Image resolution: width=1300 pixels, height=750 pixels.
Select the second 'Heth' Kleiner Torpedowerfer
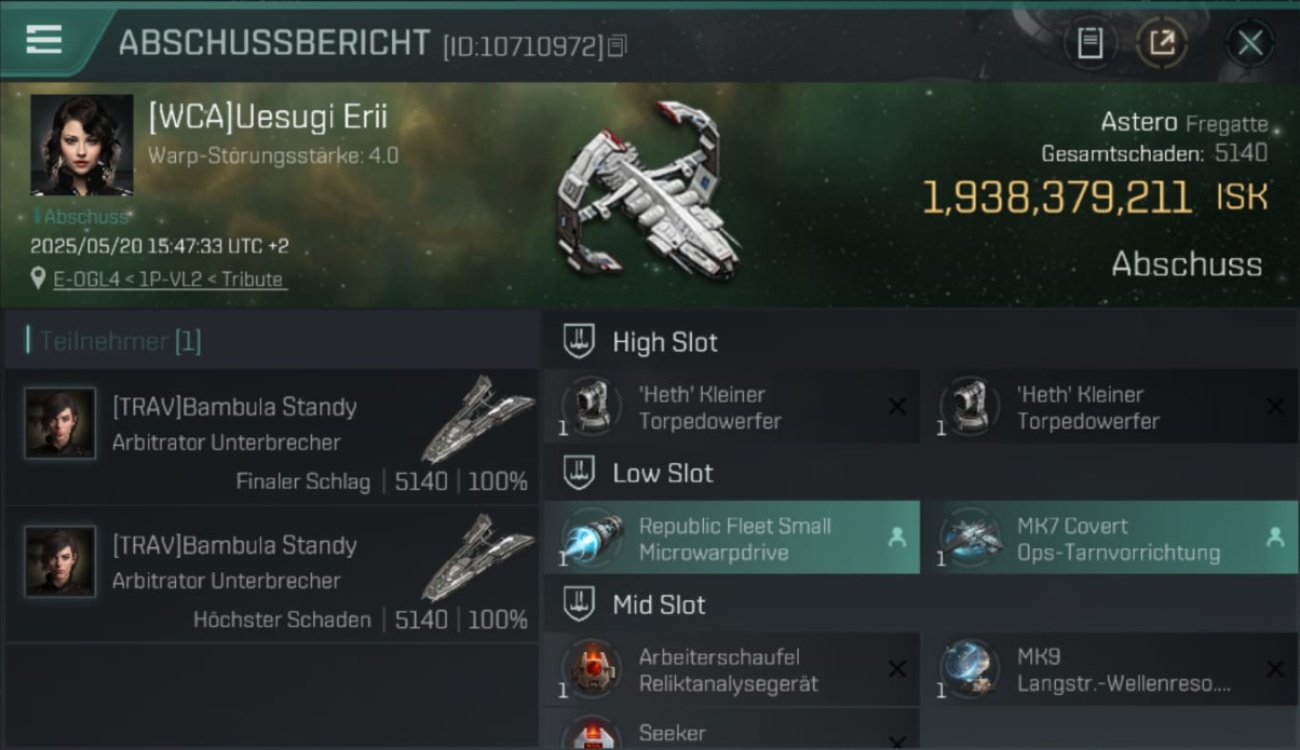(x=1109, y=407)
